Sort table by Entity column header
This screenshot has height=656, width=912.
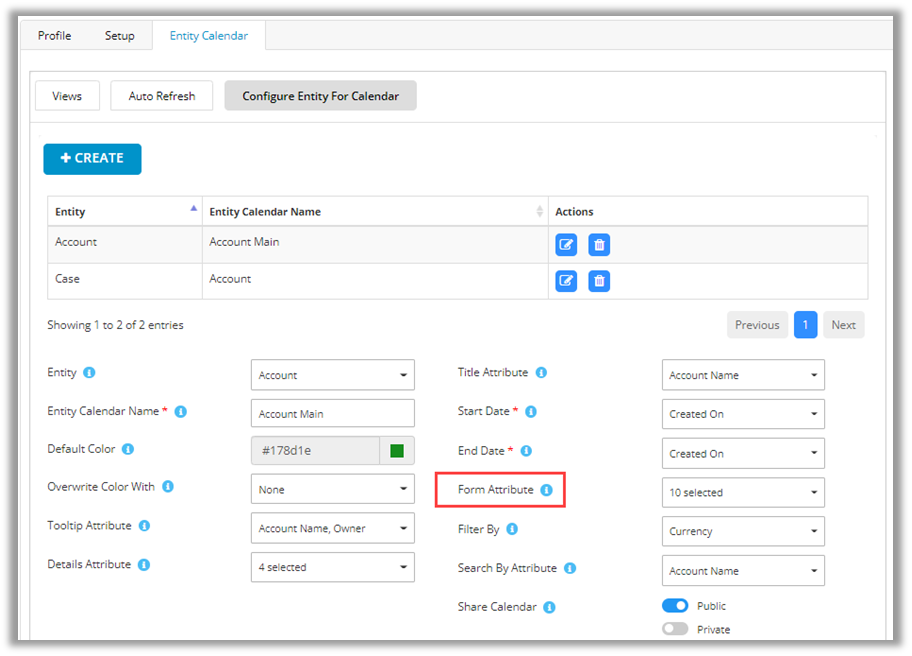(124, 211)
